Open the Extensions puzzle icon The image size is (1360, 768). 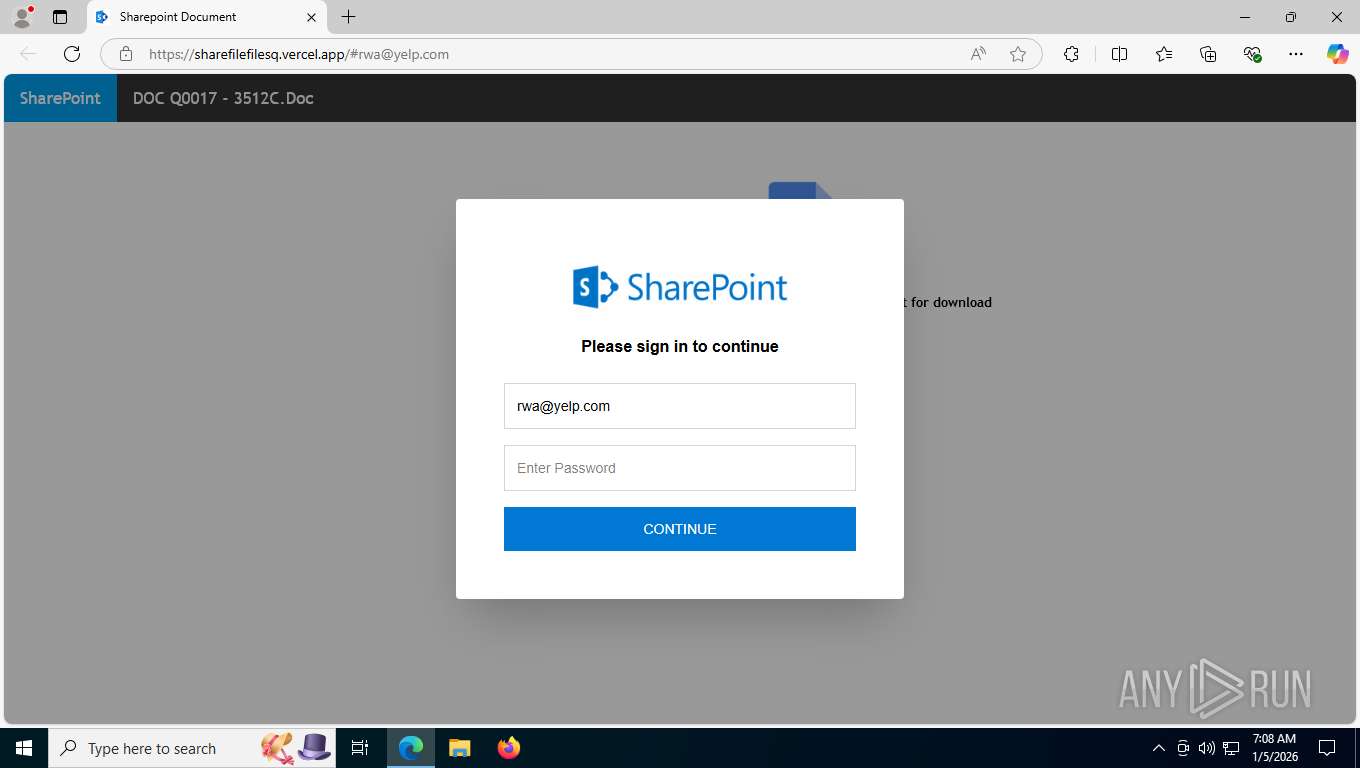coord(1071,54)
